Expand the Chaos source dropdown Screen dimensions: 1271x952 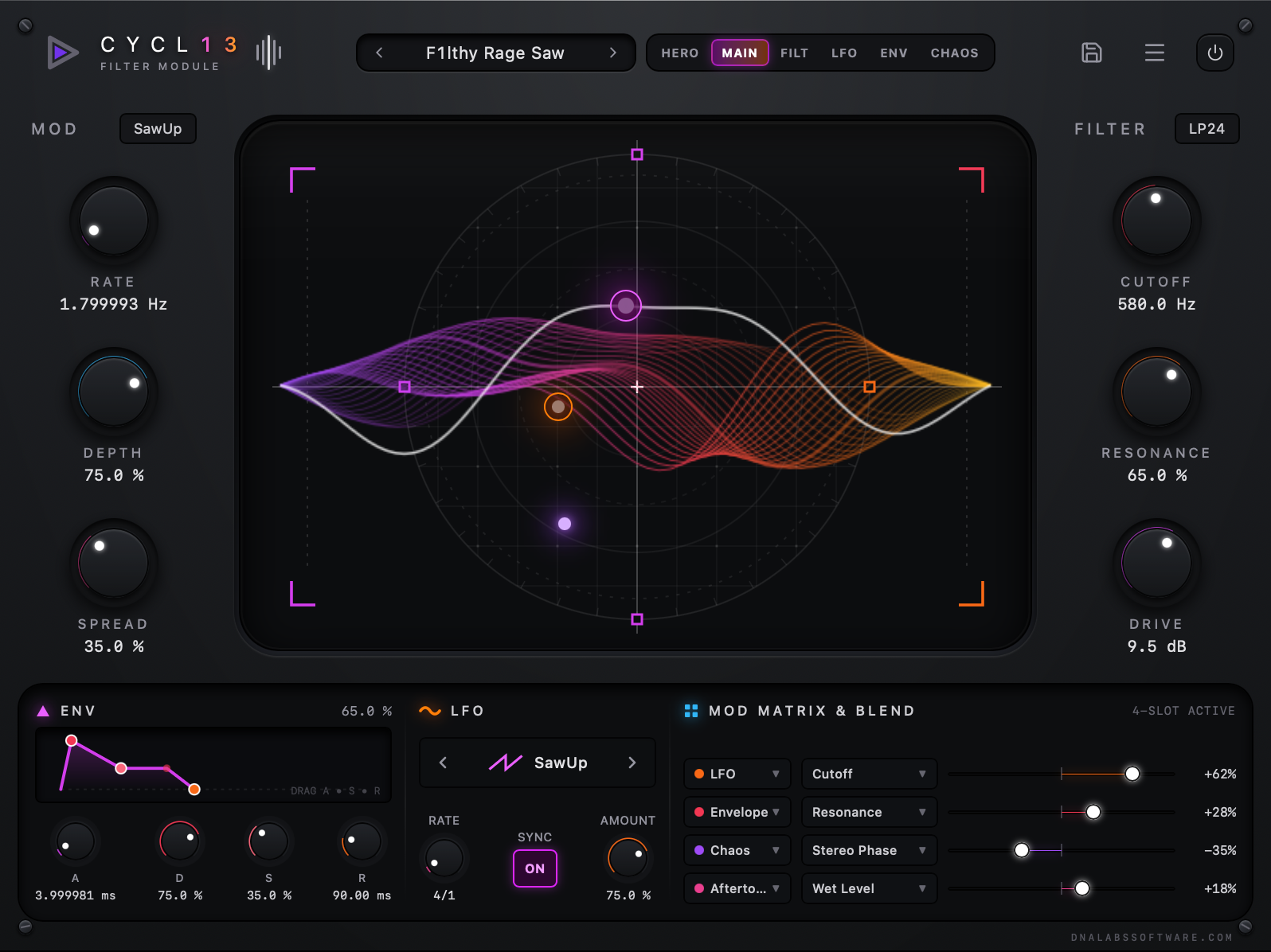coord(737,850)
